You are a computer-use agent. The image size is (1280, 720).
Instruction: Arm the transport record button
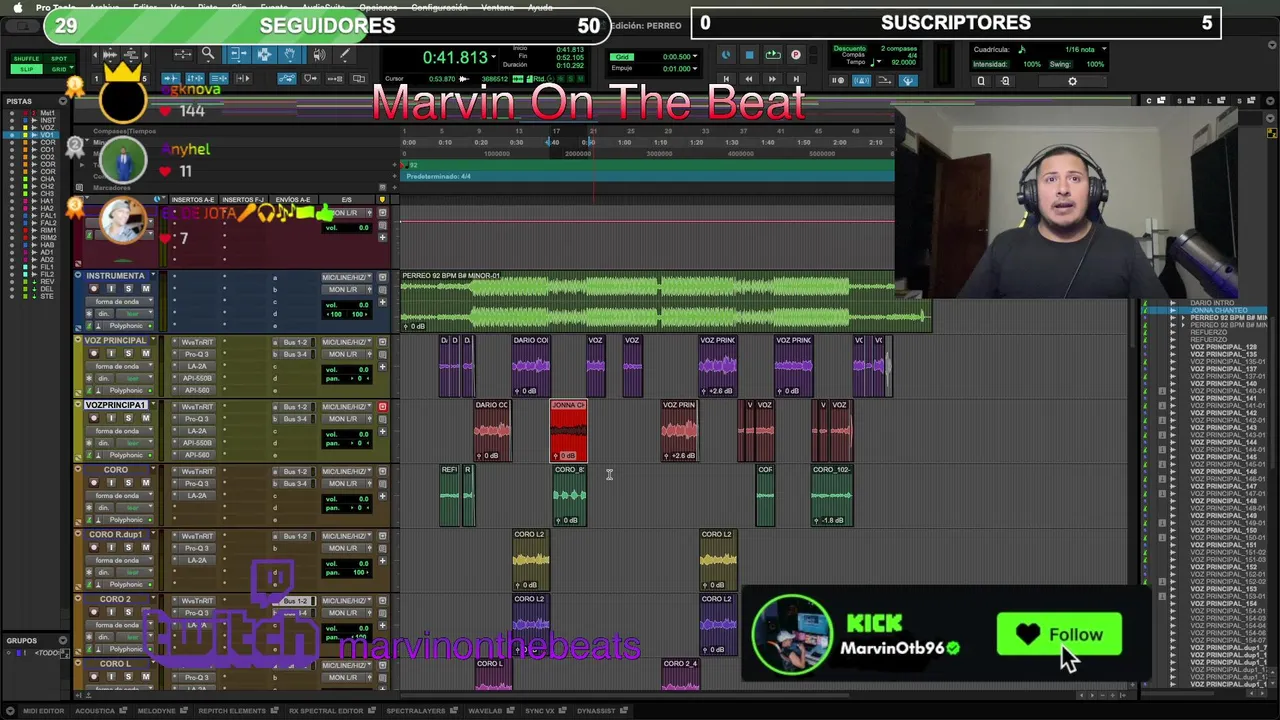coord(796,55)
